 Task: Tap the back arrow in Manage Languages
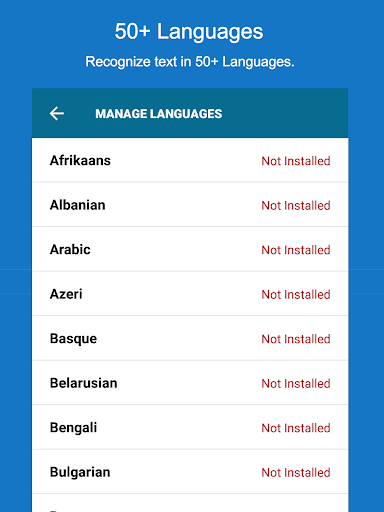click(57, 113)
